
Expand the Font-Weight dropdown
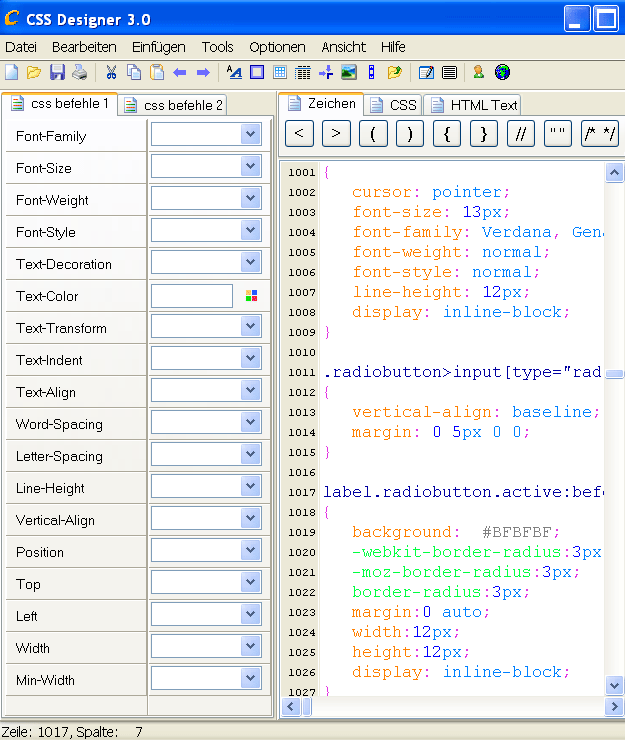click(251, 198)
